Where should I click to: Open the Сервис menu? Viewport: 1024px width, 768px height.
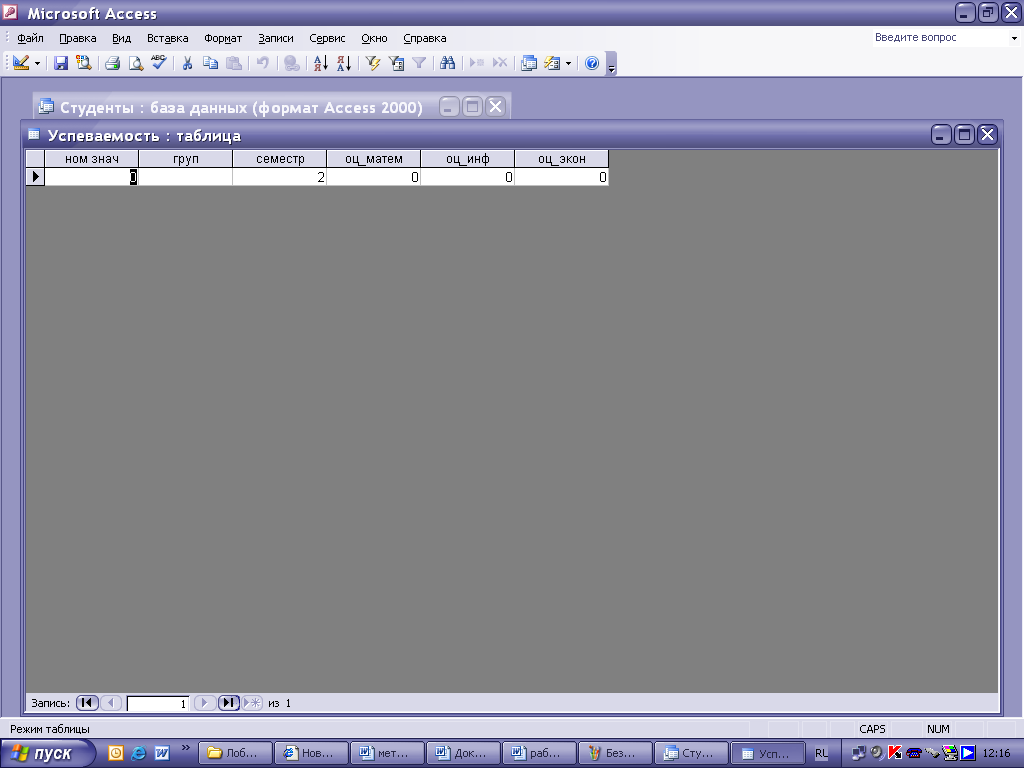pos(327,38)
